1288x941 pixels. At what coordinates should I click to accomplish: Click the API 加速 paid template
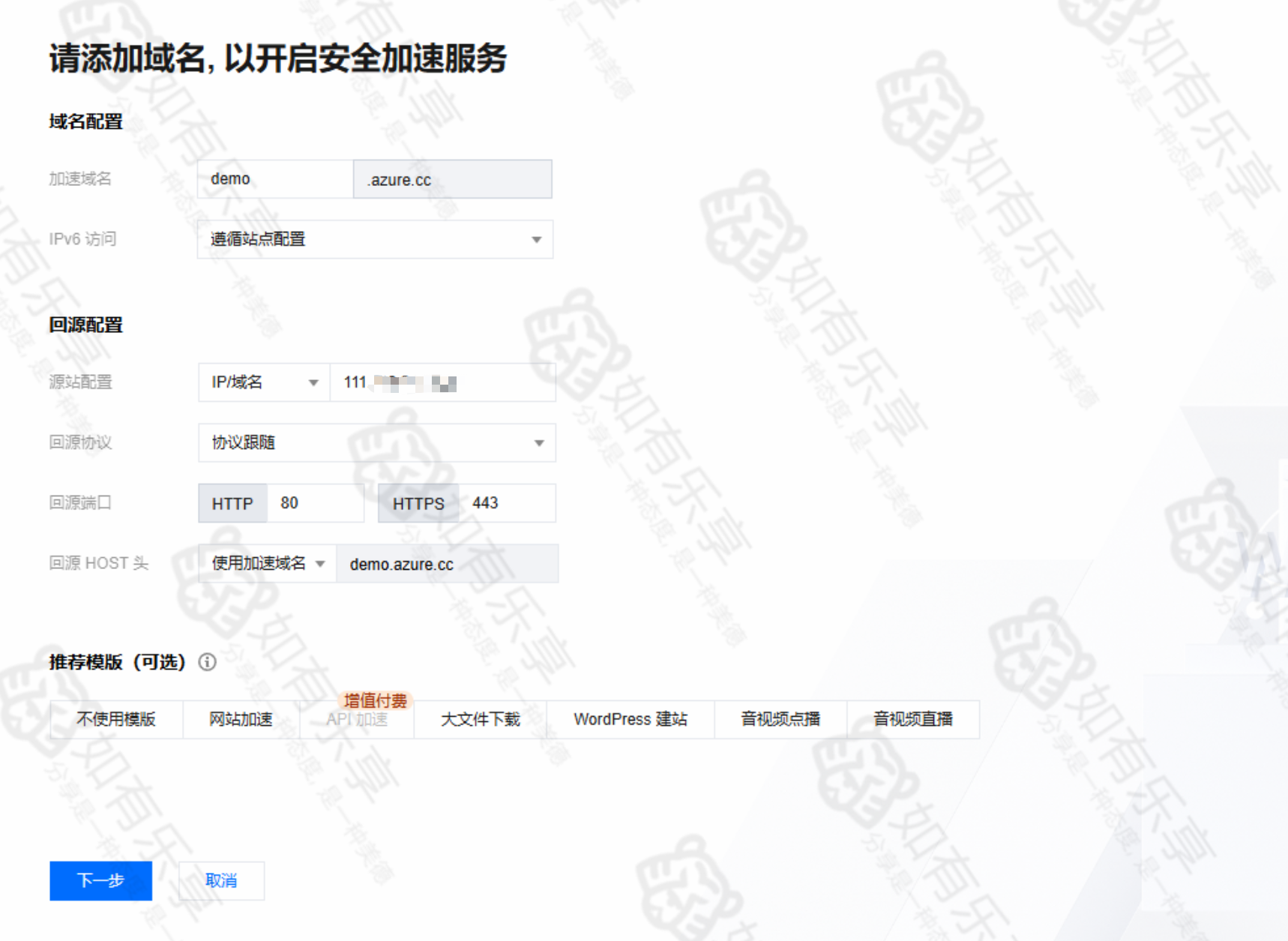coord(357,720)
